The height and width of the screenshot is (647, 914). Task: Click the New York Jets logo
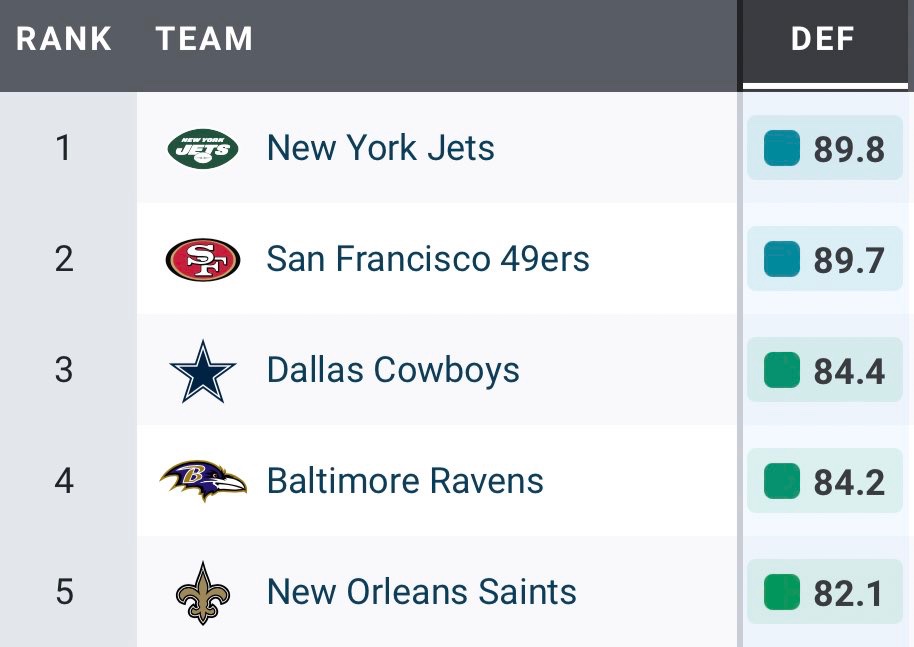click(x=203, y=149)
